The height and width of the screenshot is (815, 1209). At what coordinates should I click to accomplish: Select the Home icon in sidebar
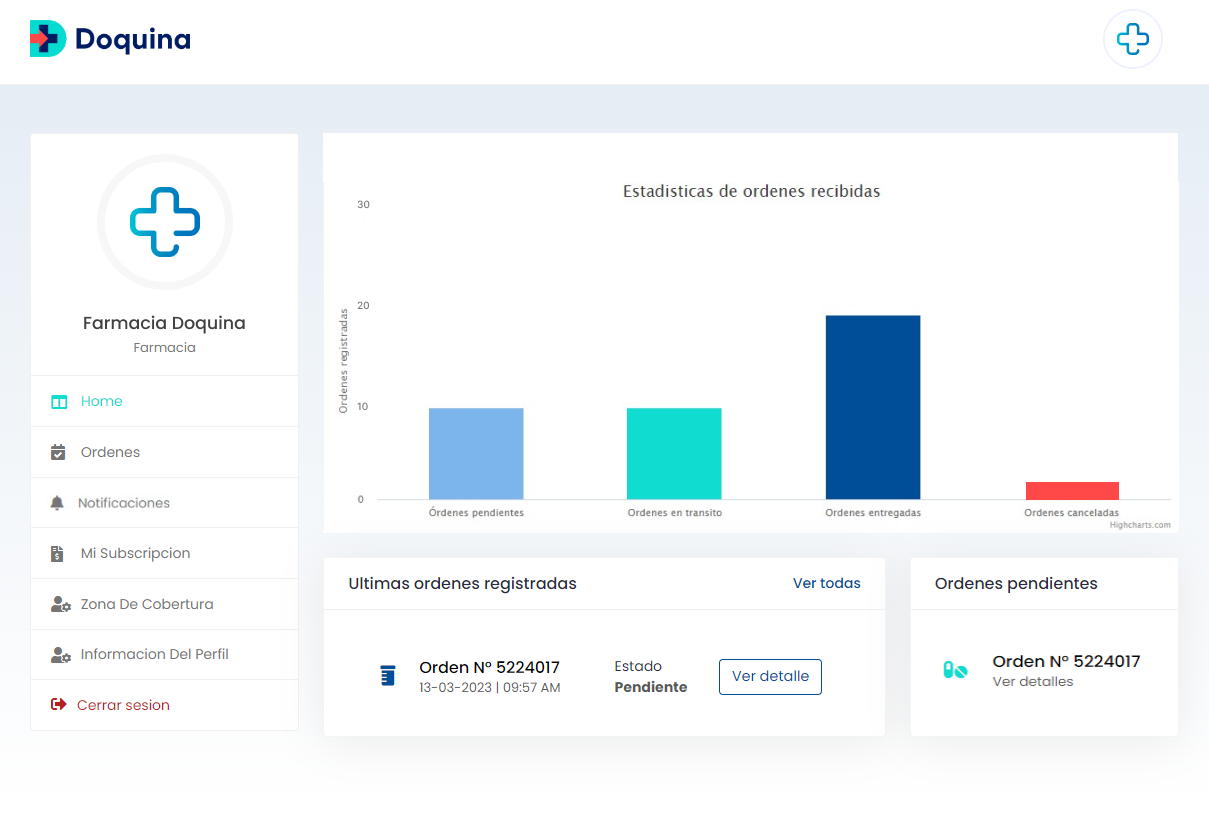point(59,401)
